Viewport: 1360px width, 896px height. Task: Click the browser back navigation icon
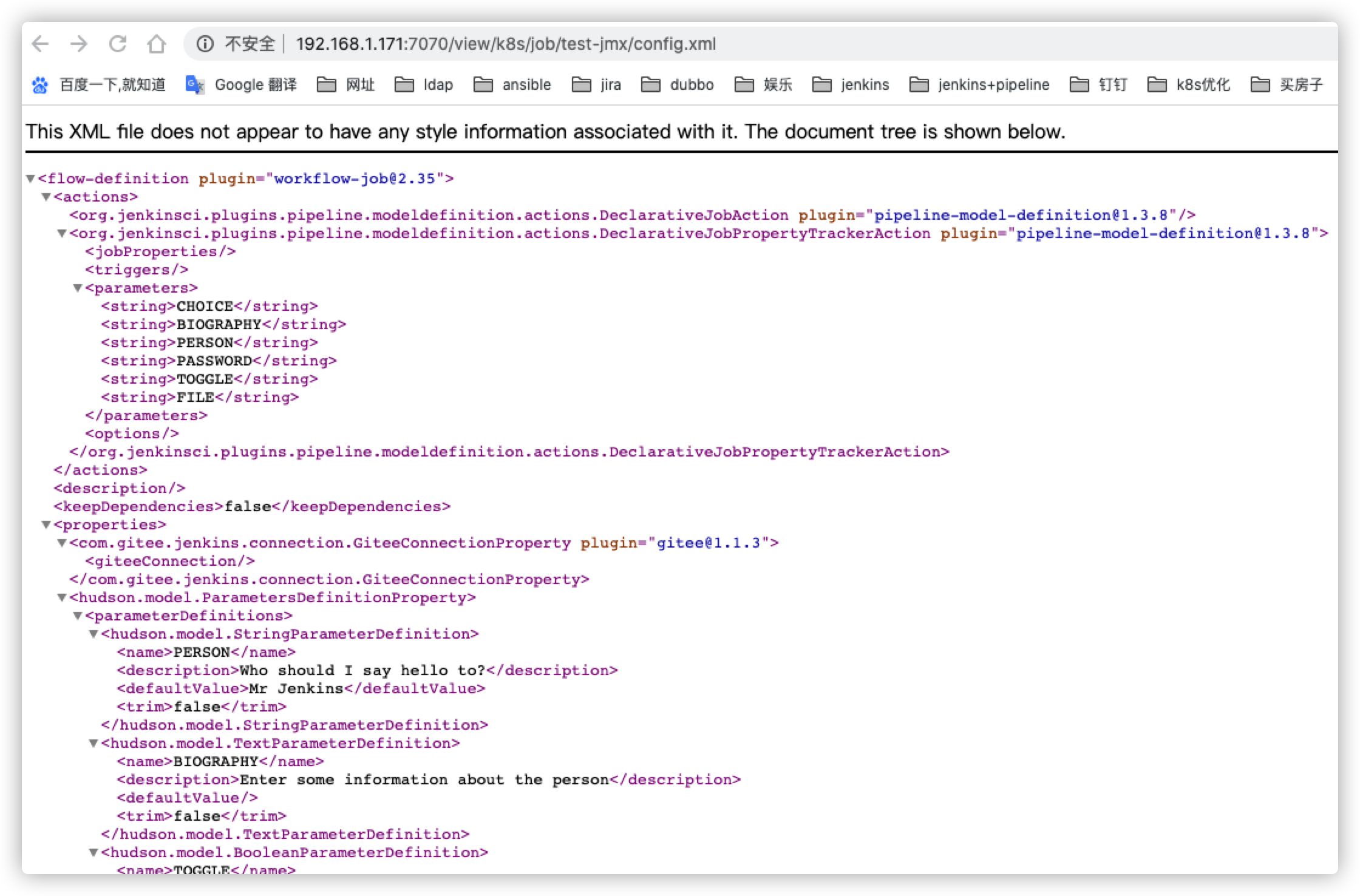[39, 44]
